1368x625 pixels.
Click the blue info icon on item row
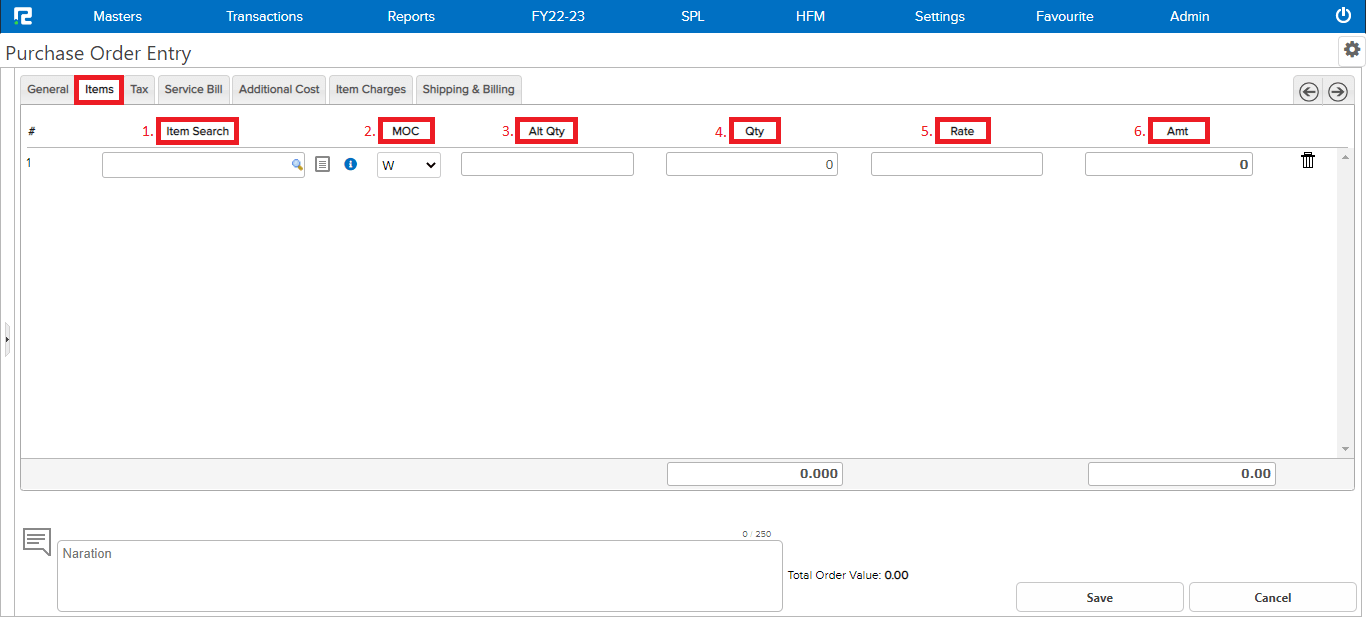click(350, 163)
